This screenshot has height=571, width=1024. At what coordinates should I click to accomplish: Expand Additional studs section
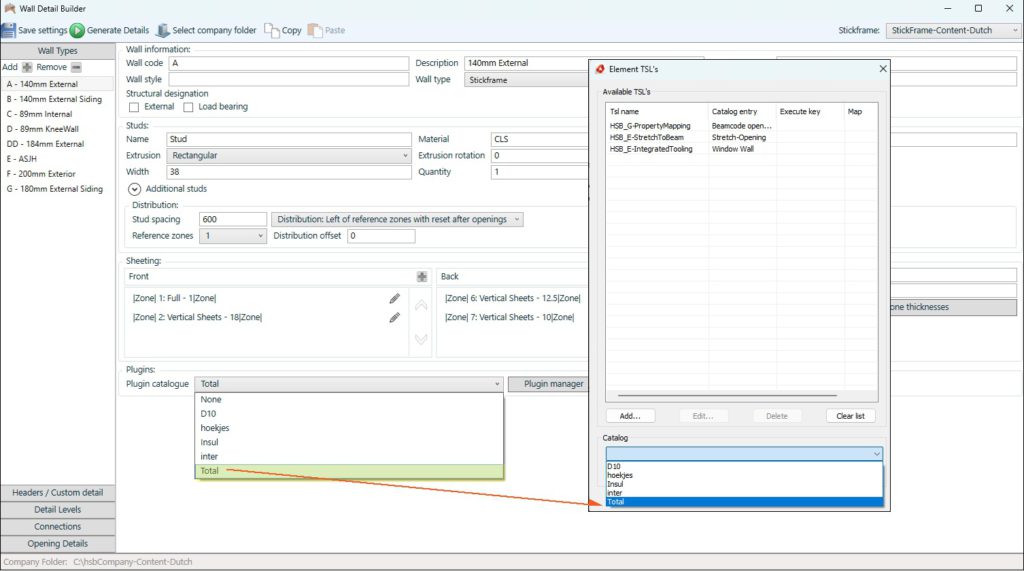[135, 189]
